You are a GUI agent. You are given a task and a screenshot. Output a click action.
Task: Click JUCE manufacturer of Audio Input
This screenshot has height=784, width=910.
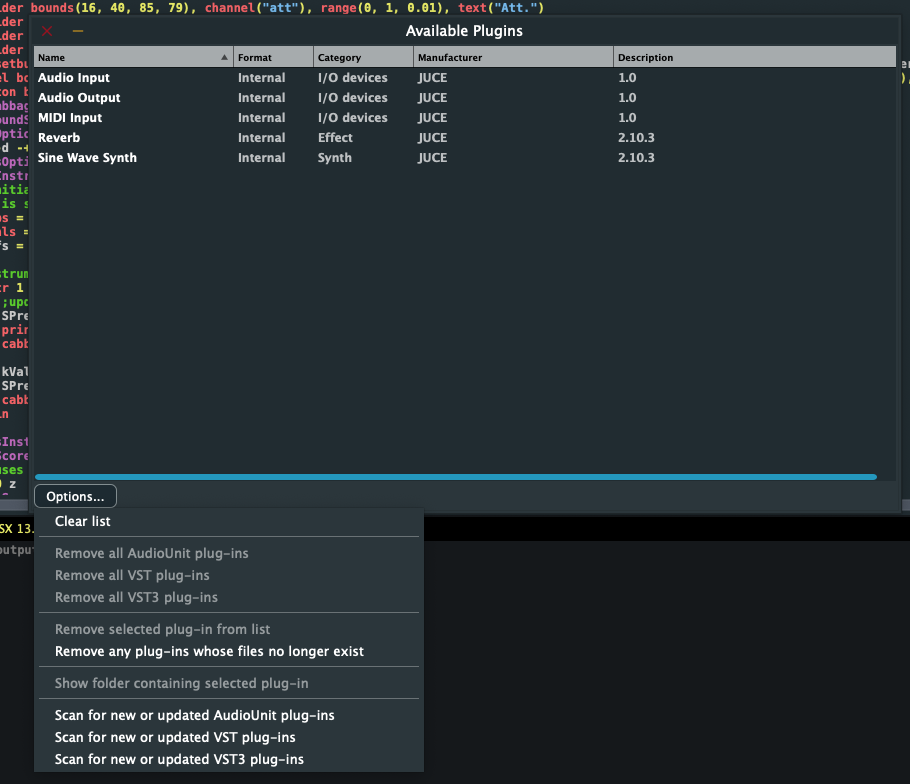pyautogui.click(x=432, y=78)
